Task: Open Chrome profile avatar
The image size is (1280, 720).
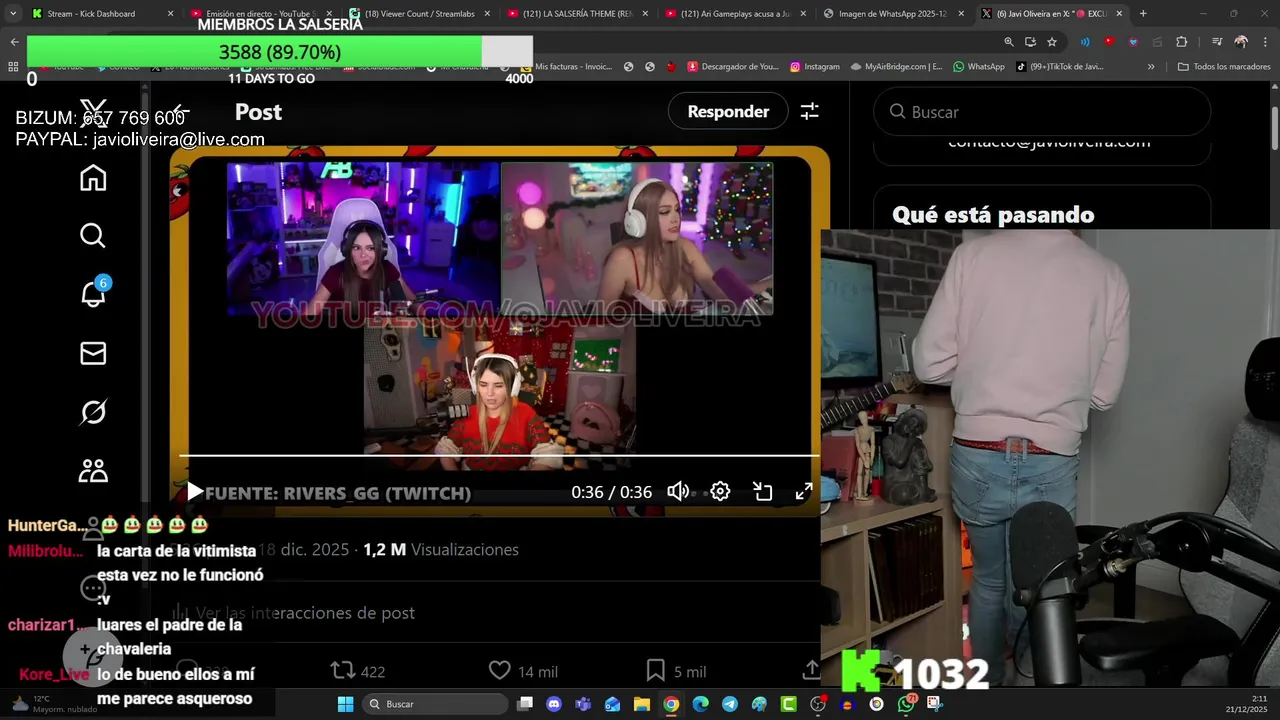Action: tap(1241, 42)
